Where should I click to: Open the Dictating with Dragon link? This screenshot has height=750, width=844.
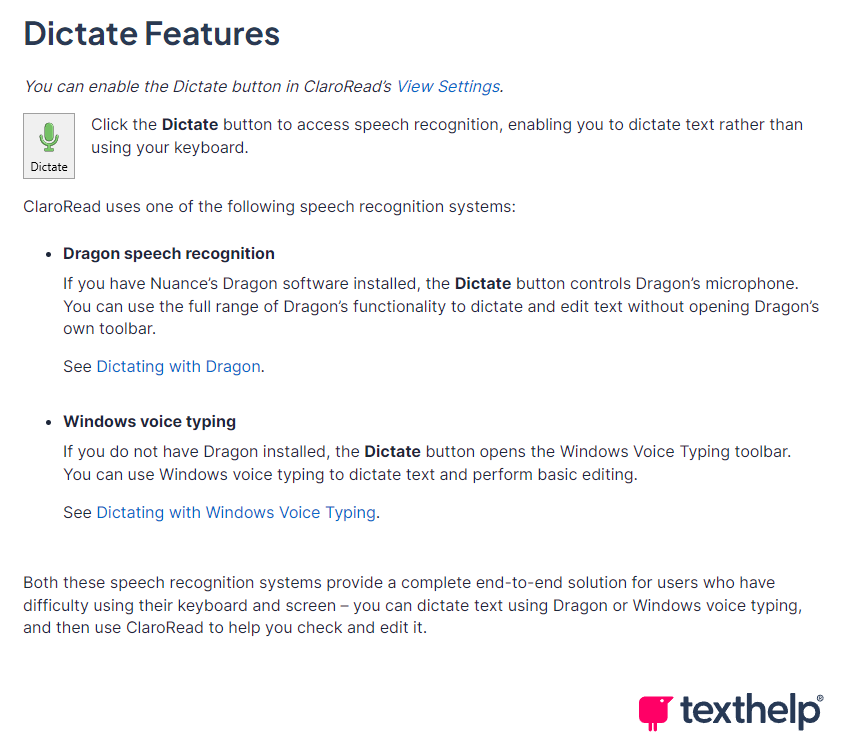178,366
